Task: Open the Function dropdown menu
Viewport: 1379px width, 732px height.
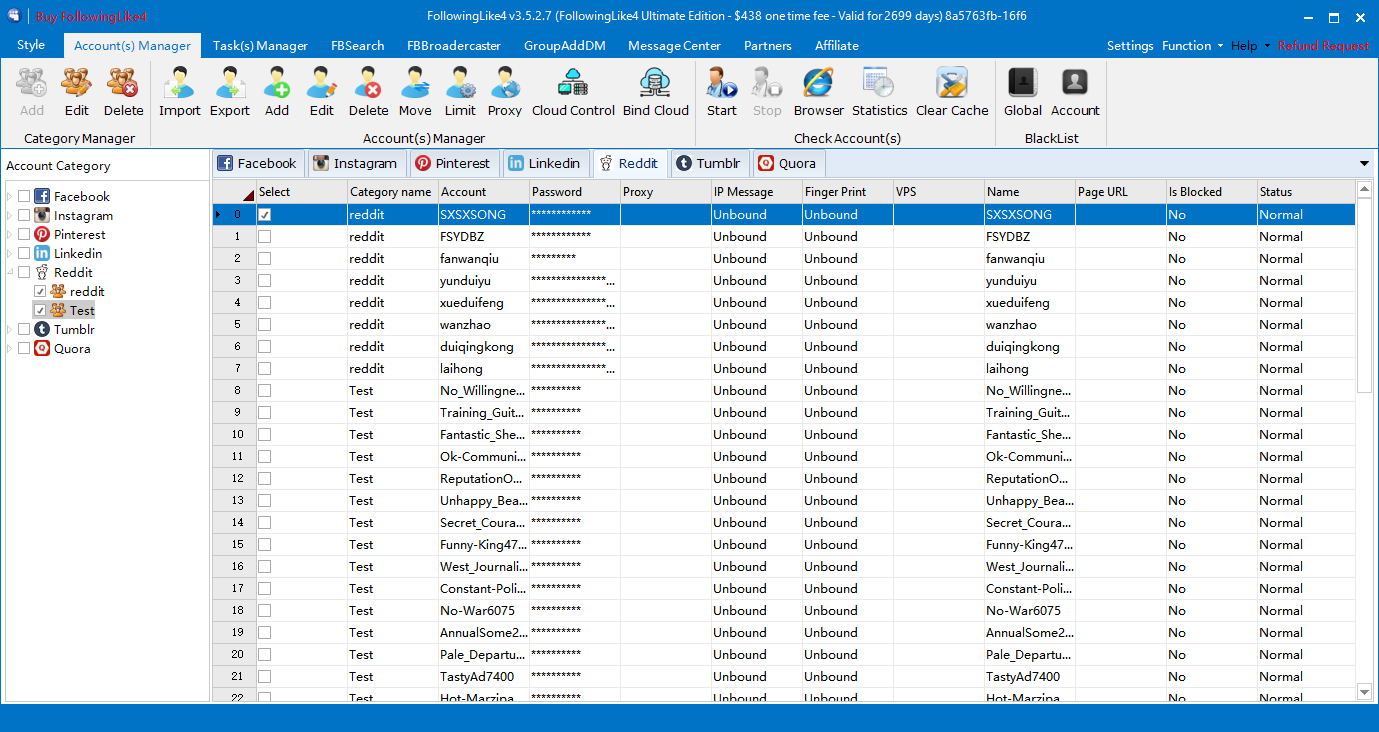Action: [1192, 46]
